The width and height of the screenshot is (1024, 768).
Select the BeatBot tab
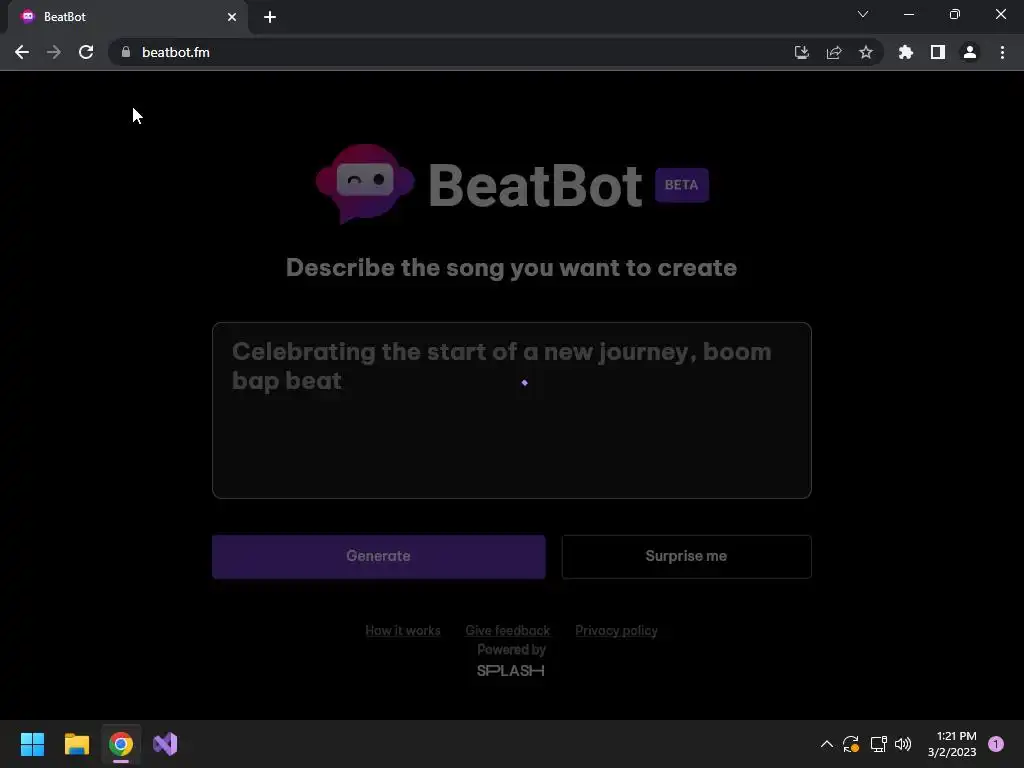click(x=127, y=17)
